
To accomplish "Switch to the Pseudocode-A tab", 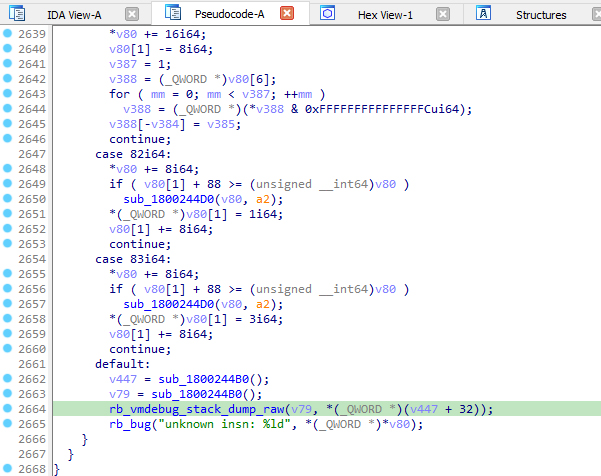I will [229, 14].
